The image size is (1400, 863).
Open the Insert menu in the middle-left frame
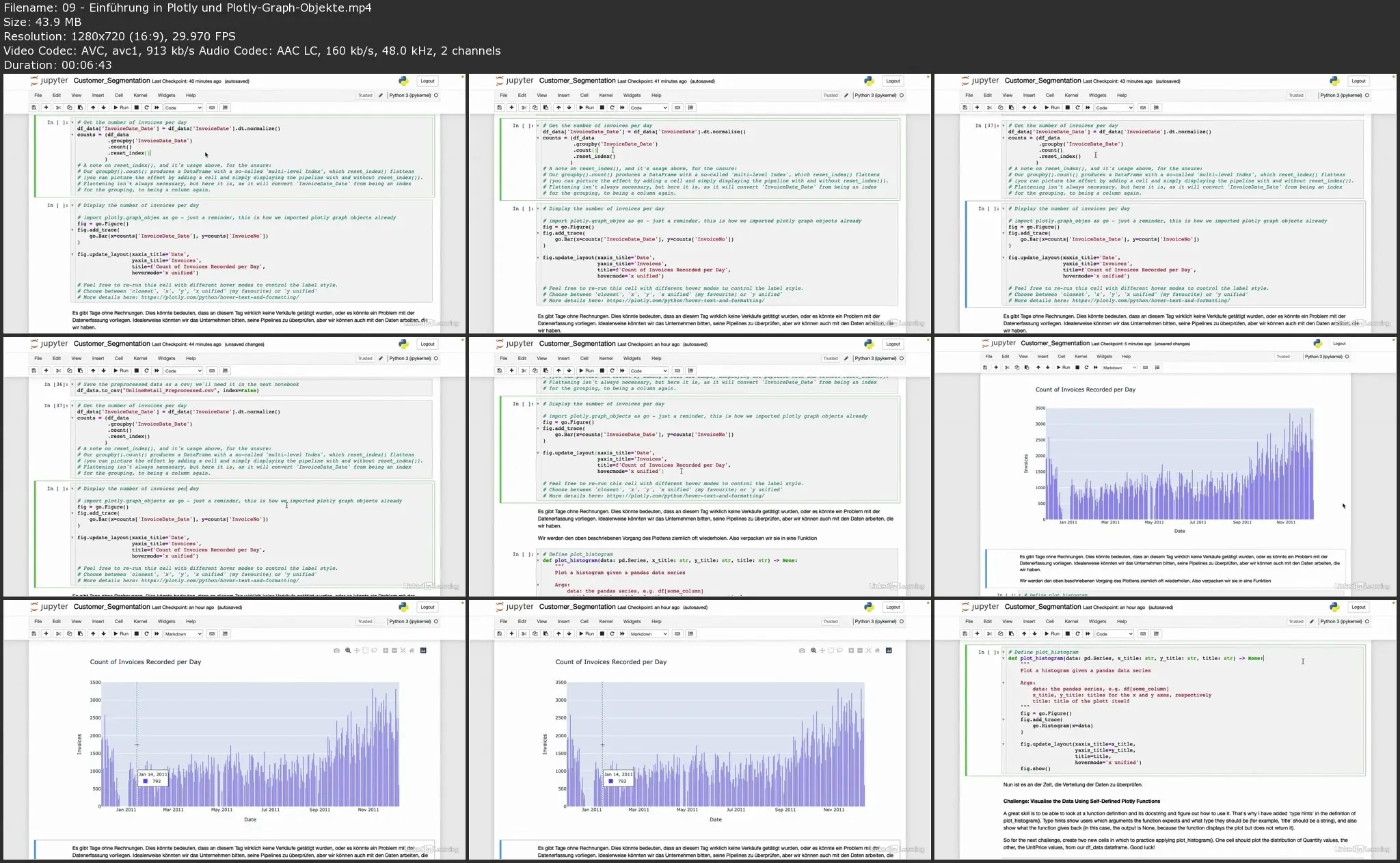tap(98, 358)
